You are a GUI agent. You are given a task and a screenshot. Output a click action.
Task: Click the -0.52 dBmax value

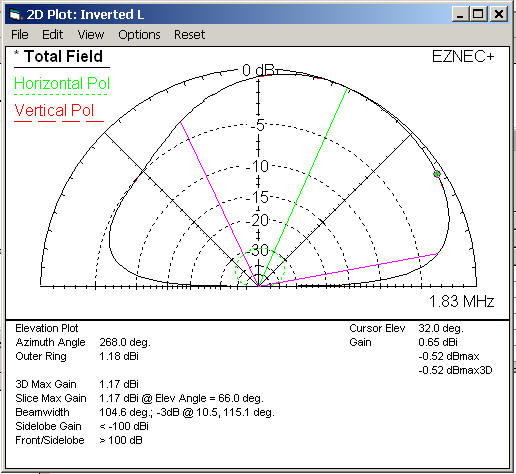tap(449, 356)
